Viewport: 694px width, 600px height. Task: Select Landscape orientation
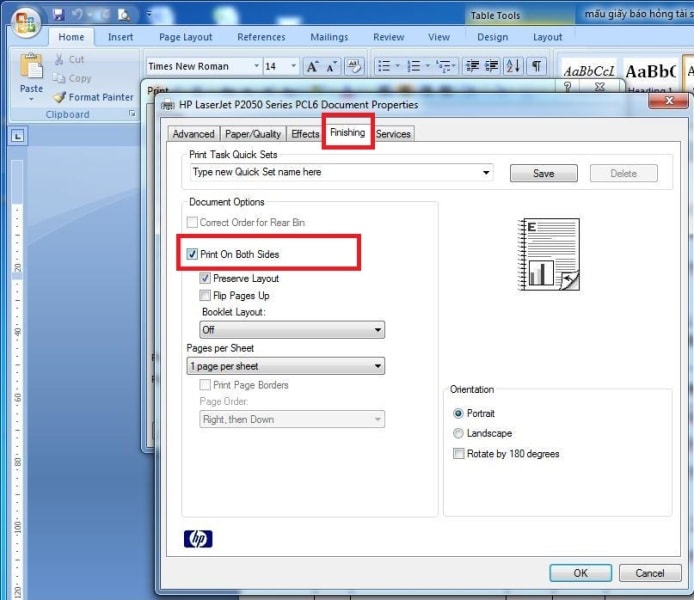pos(459,433)
